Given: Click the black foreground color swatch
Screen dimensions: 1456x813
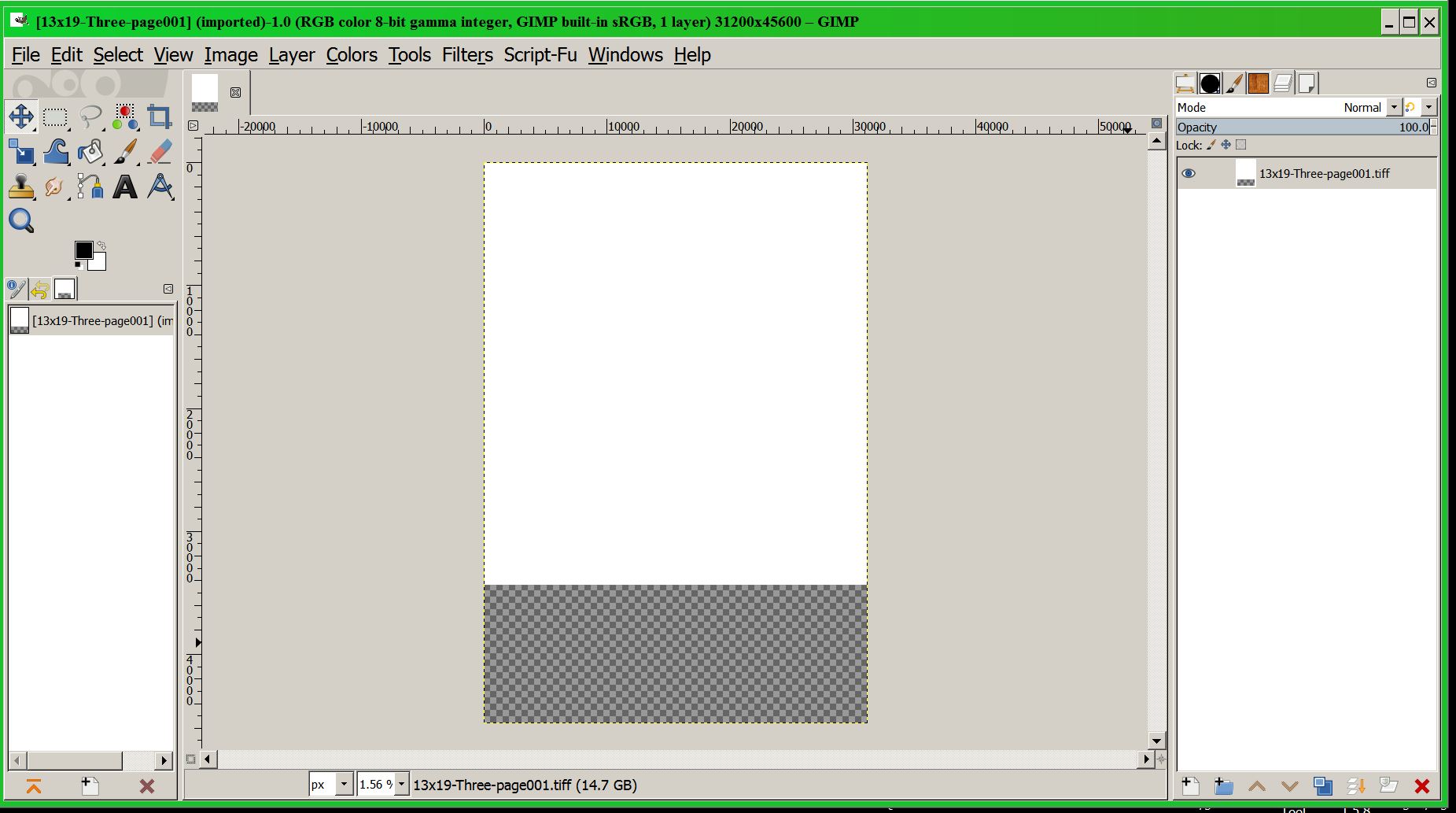Looking at the screenshot, I should (83, 249).
